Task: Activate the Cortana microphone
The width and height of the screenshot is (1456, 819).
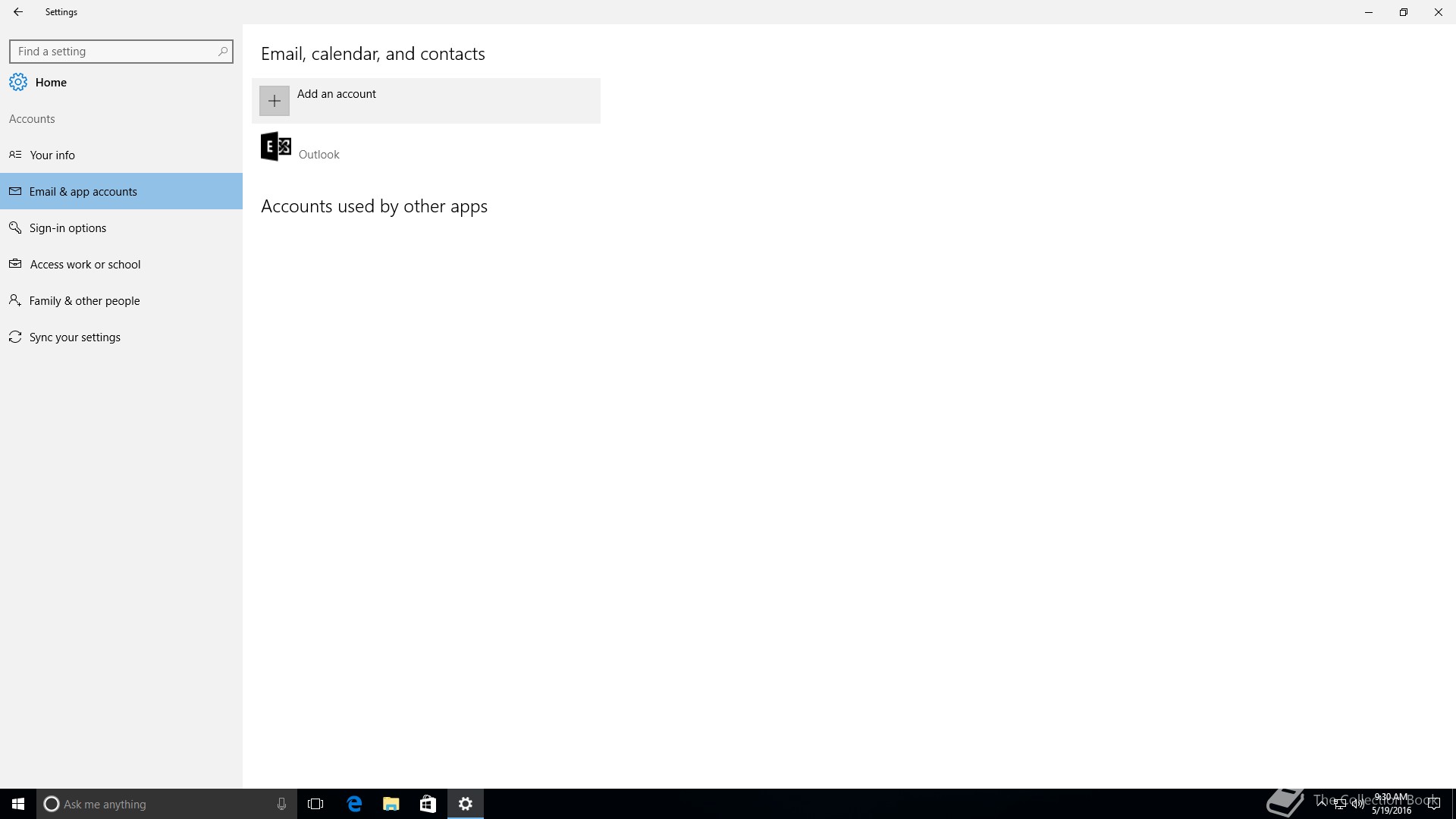Action: coord(281,804)
